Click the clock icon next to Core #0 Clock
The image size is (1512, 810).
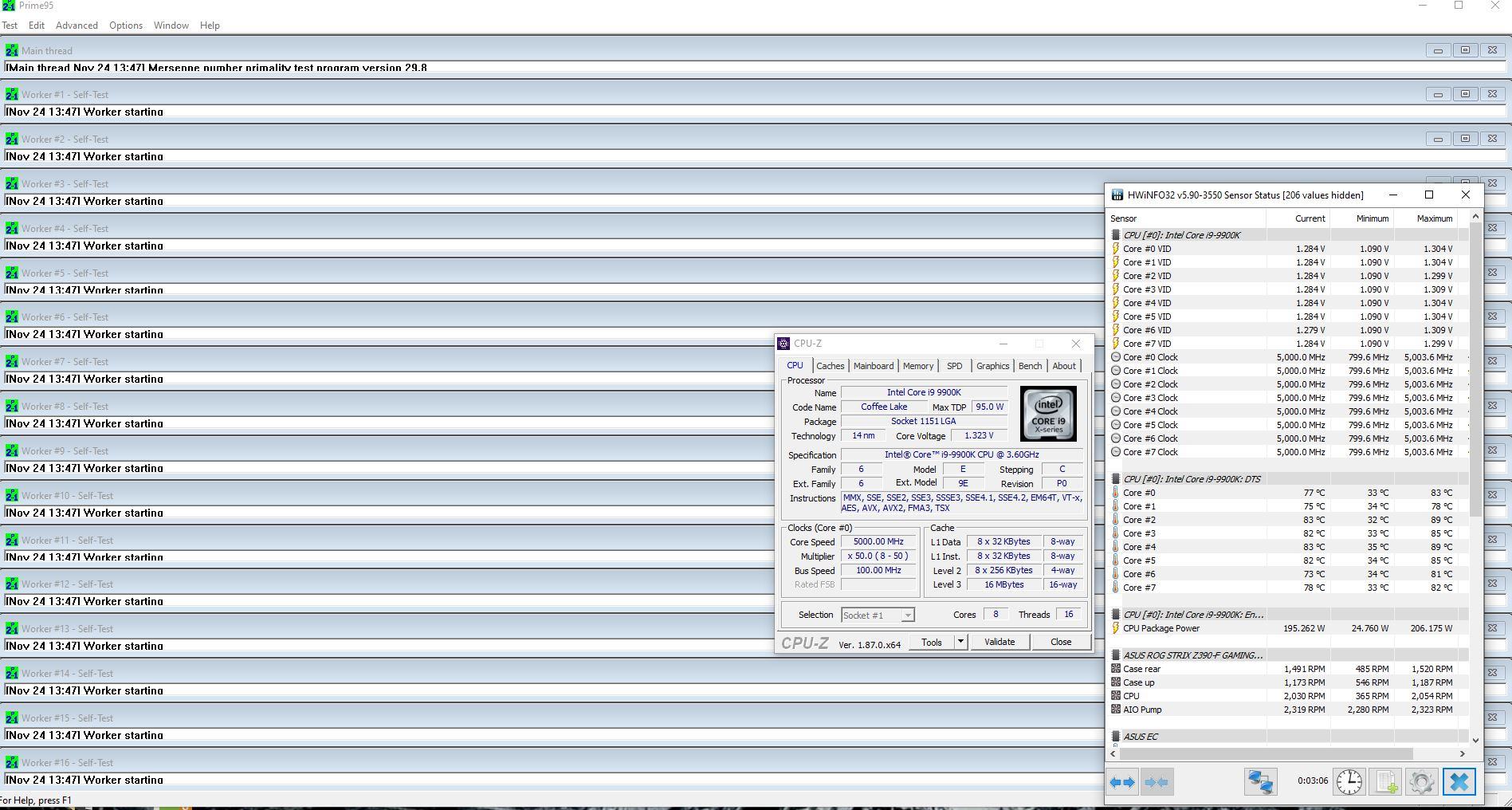(x=1116, y=357)
